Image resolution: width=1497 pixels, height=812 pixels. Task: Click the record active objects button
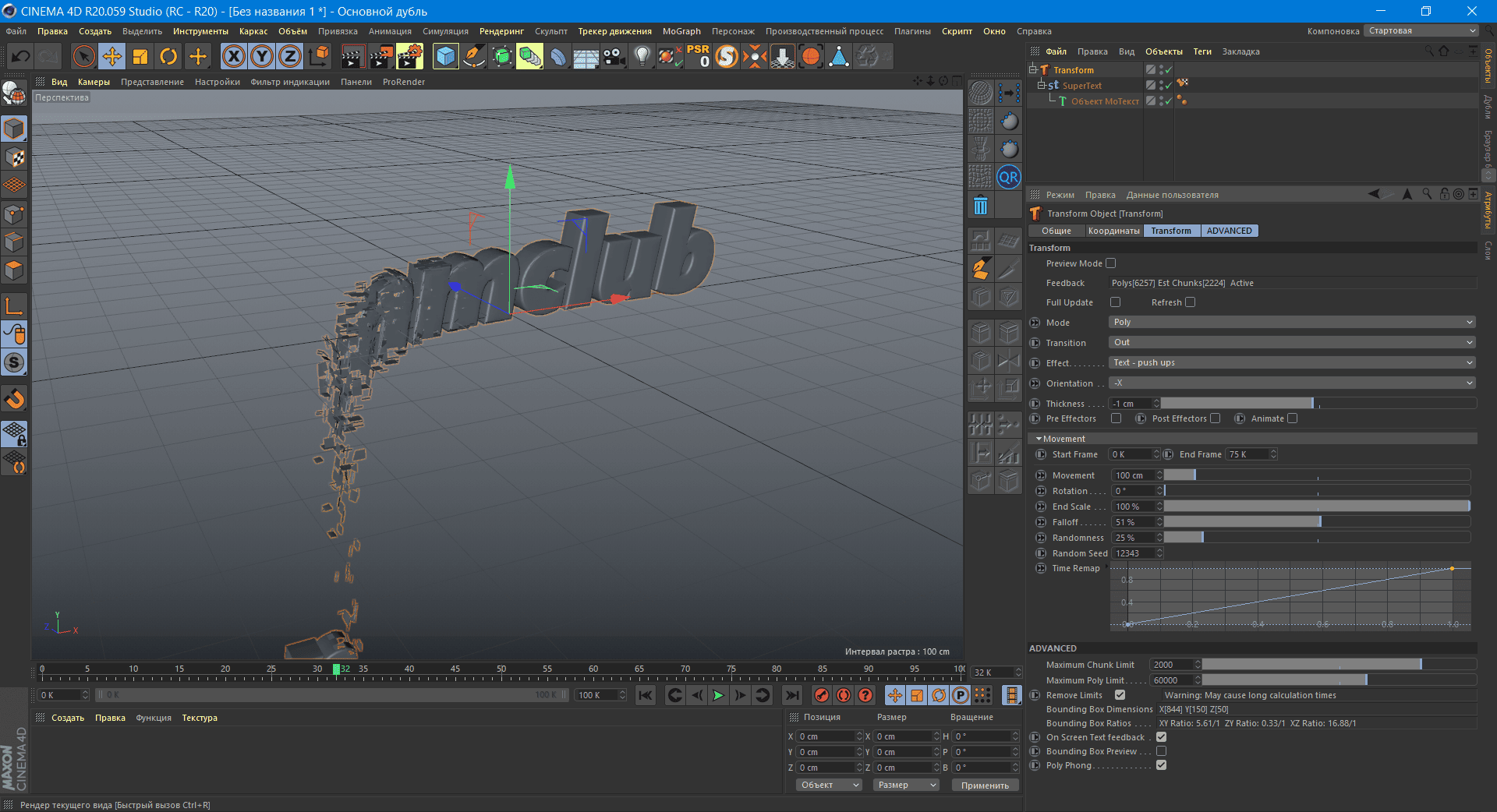pos(822,695)
